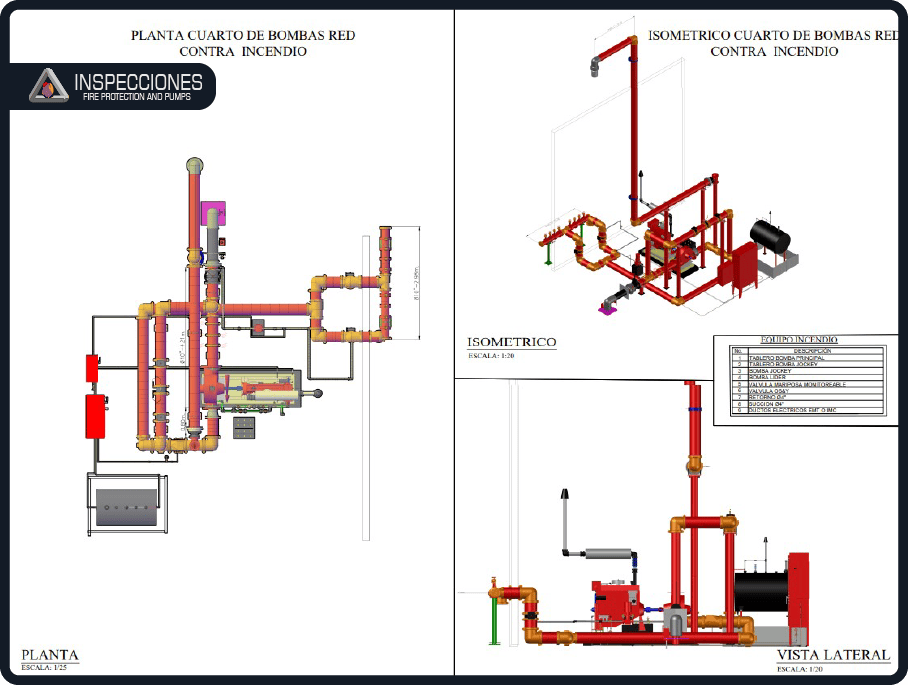
Task: Select the PLANTA view label at bottom left
Action: pyautogui.click(x=50, y=655)
